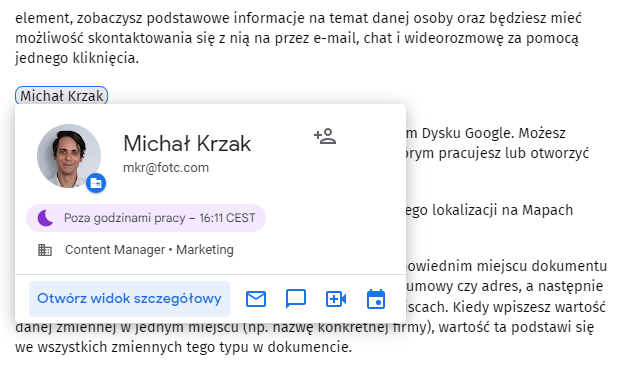Open detailed view via Otwórz widok szczegółowy

click(129, 299)
